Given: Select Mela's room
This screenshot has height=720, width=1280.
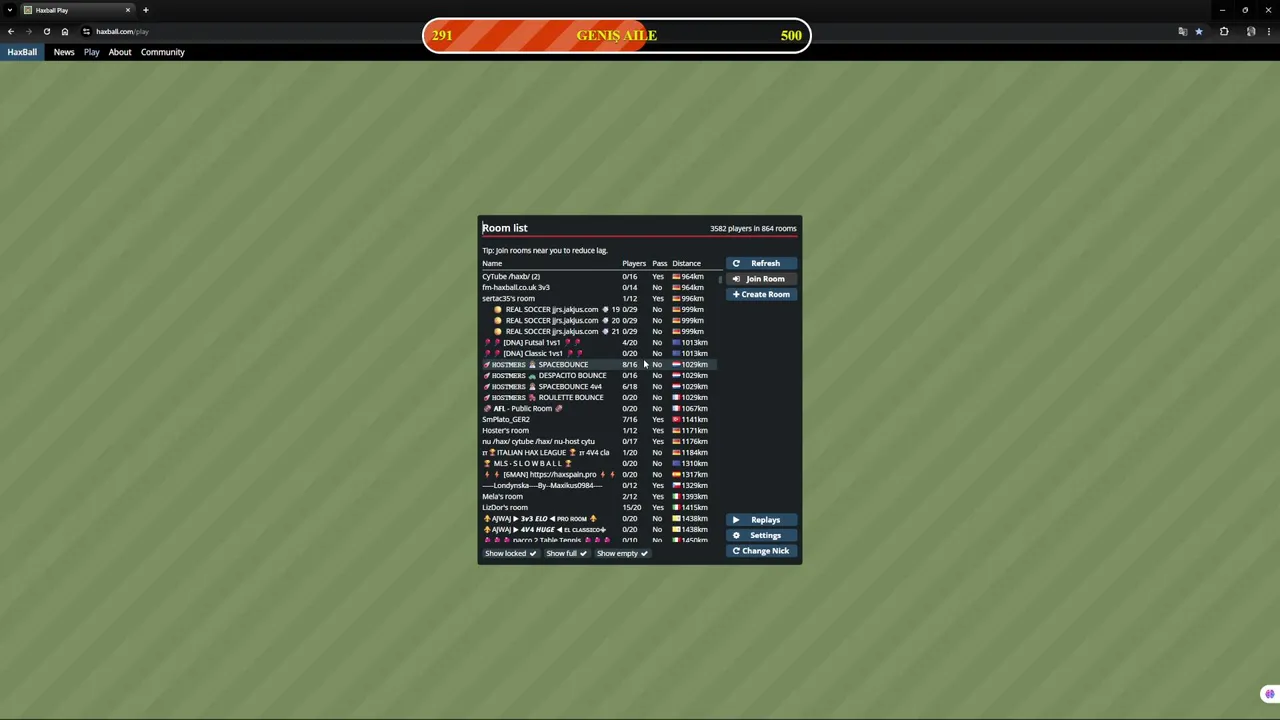Looking at the screenshot, I should pos(598,496).
